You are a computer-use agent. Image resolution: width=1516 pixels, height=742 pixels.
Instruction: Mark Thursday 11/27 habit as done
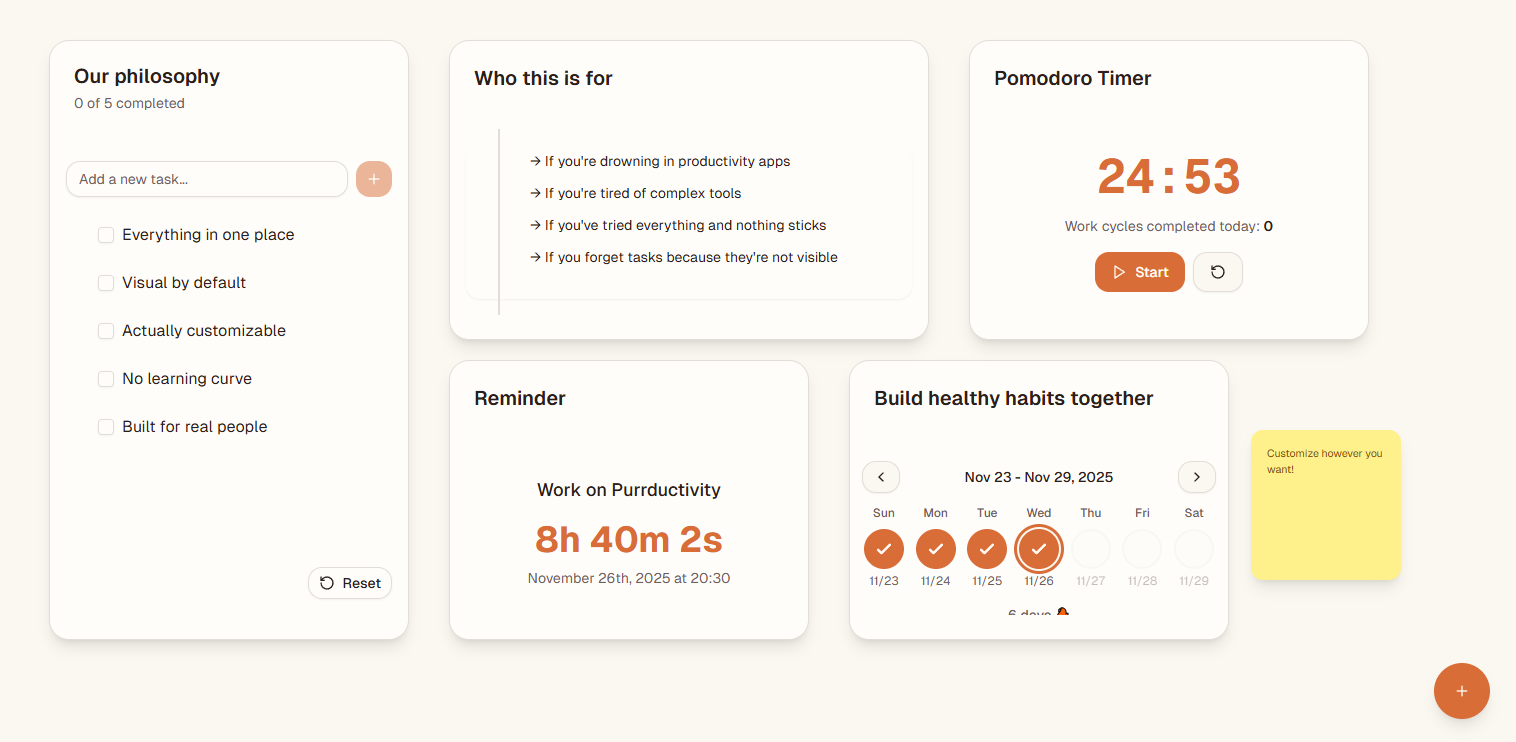click(x=1090, y=548)
